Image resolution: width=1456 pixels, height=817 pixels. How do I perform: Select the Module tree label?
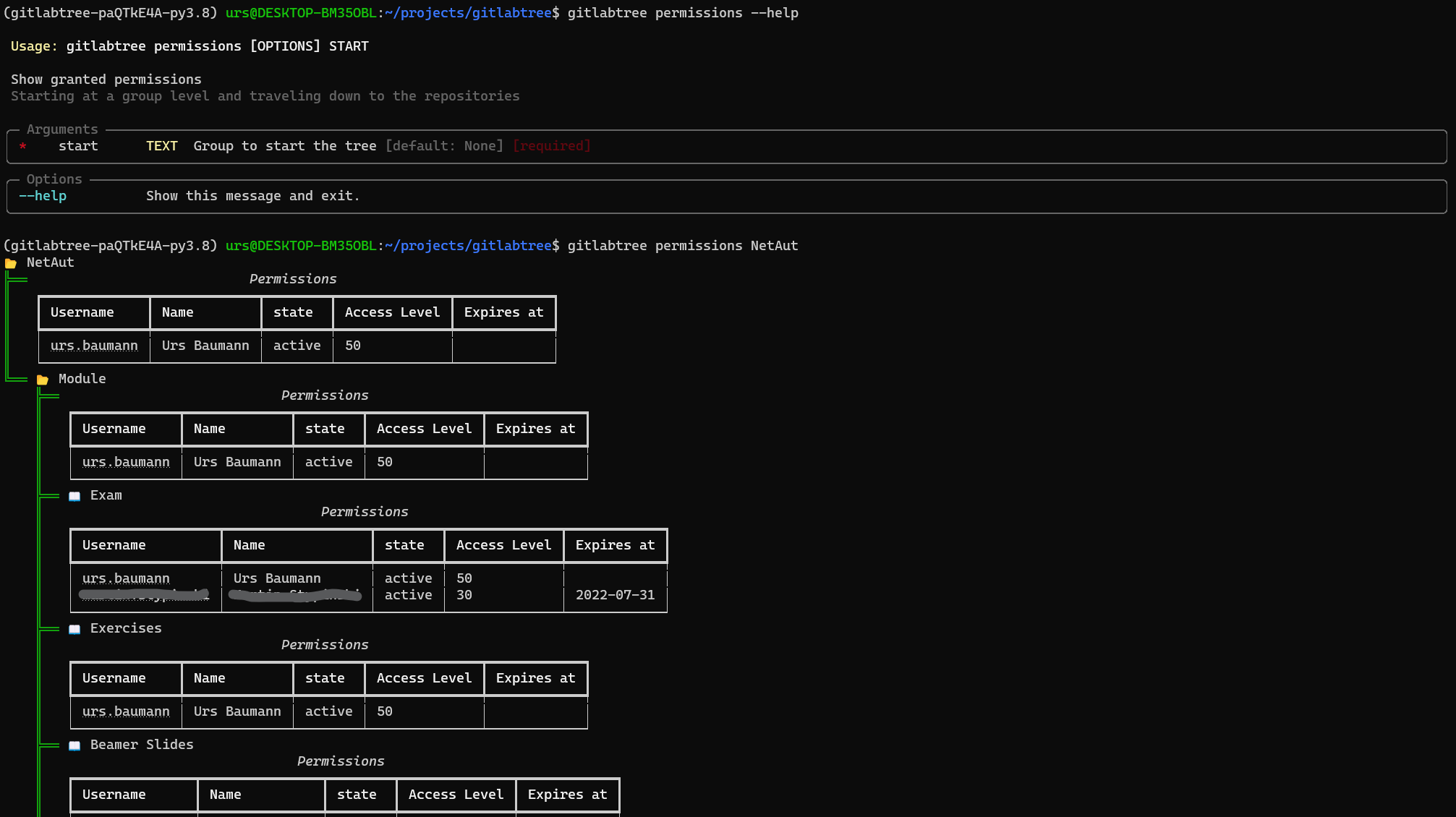coord(82,379)
